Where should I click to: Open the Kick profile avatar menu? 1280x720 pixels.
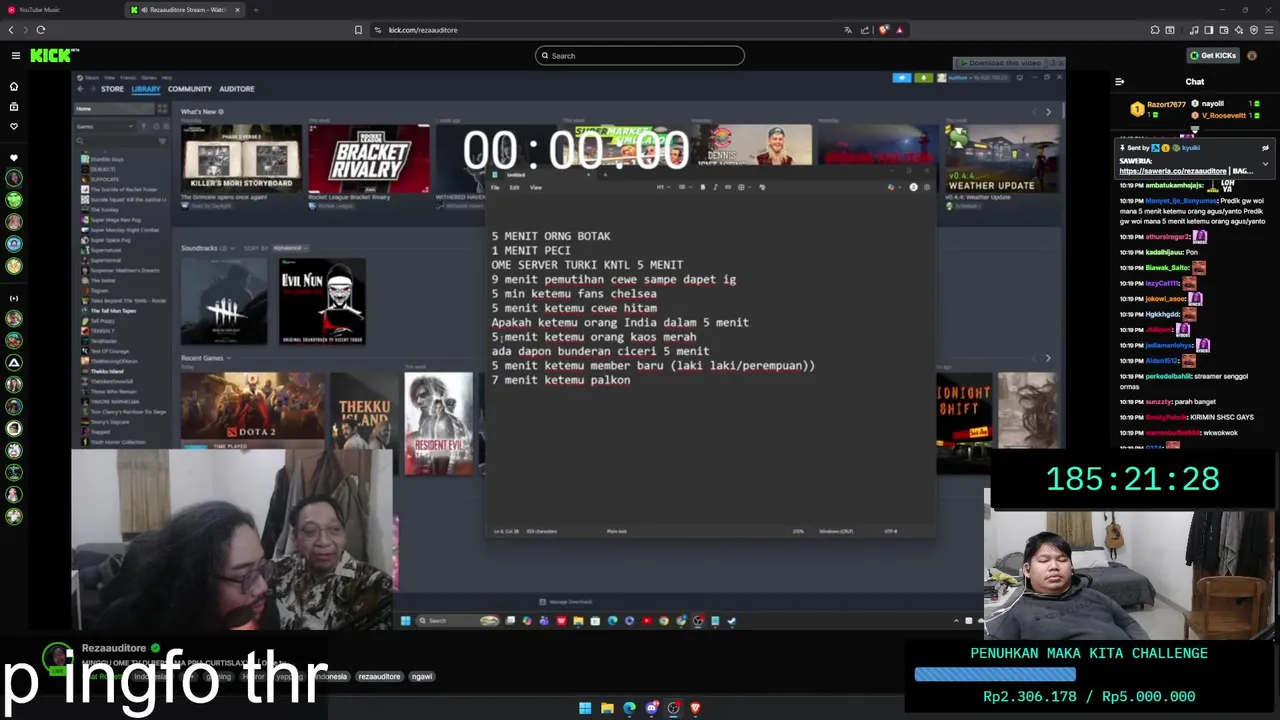pyautogui.click(x=1252, y=55)
